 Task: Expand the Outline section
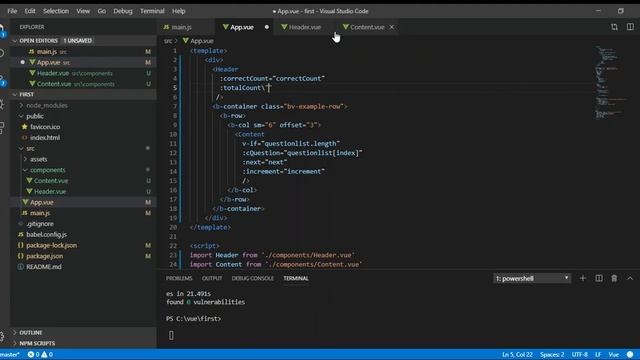(x=84, y=333)
